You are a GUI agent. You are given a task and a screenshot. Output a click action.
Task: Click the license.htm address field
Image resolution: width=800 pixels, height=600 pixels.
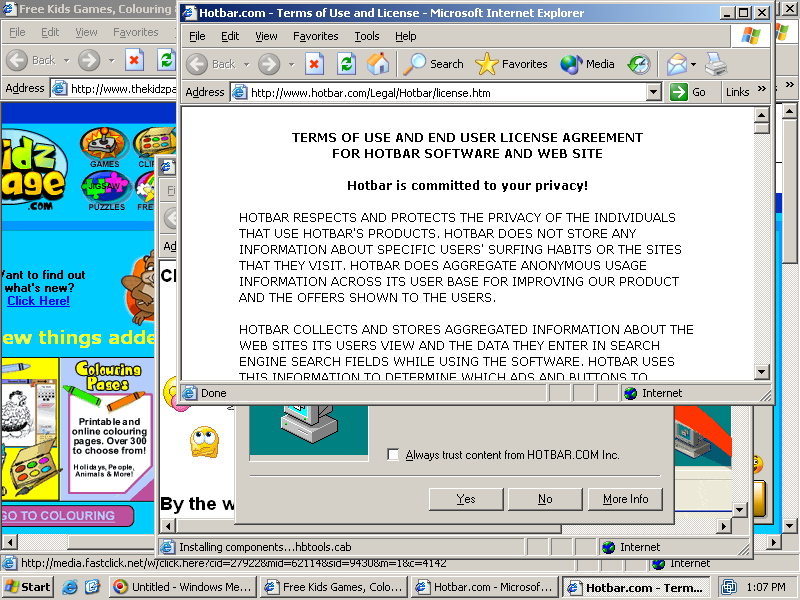pyautogui.click(x=439, y=92)
